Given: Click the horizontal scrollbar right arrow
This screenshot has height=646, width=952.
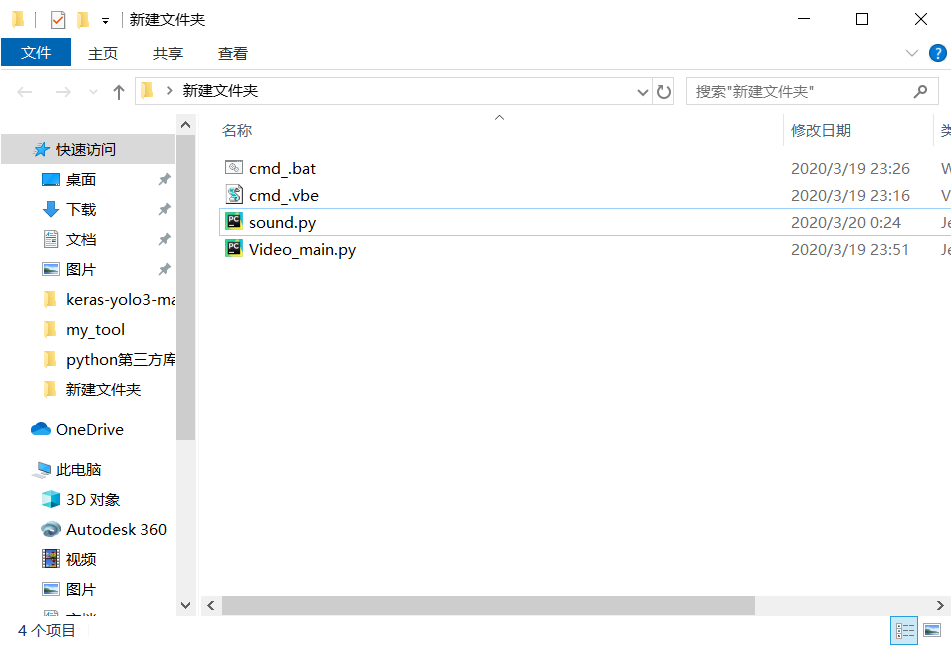Looking at the screenshot, I should tap(940, 605).
